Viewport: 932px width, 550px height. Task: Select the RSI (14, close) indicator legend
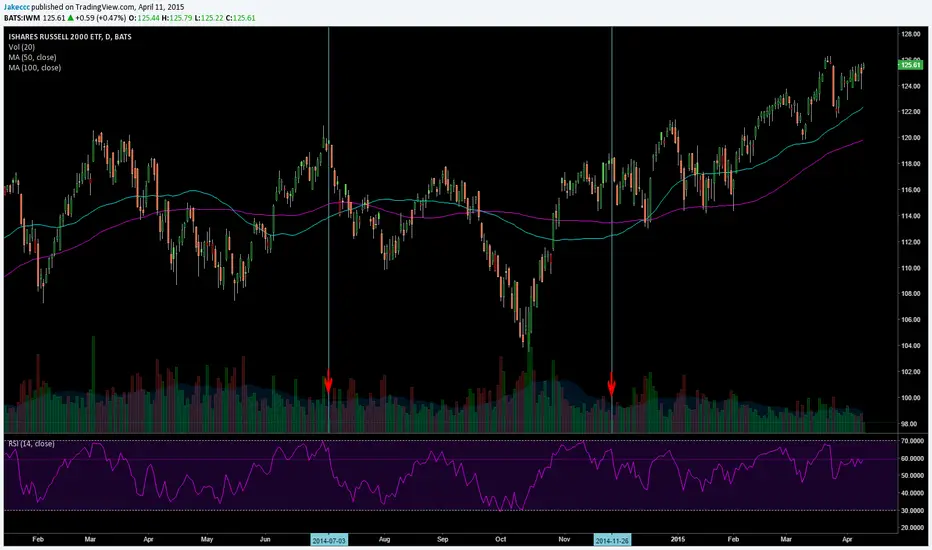coord(31,444)
